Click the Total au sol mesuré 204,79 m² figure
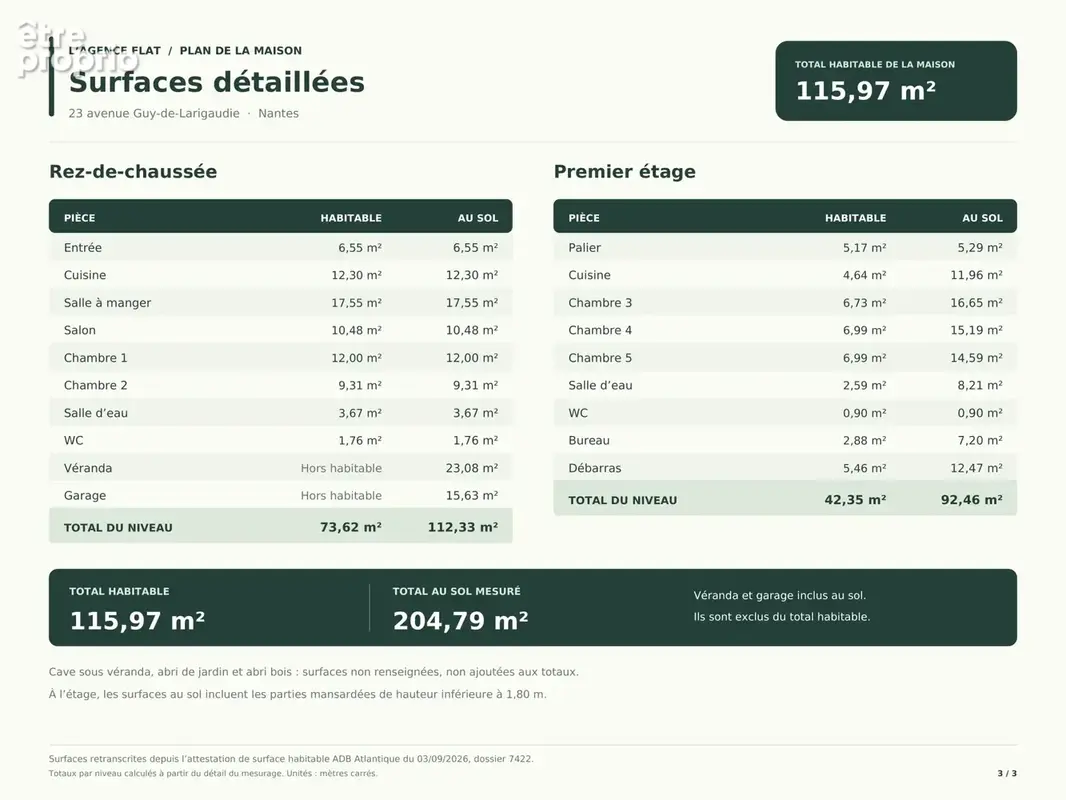The image size is (1066, 800). (461, 621)
